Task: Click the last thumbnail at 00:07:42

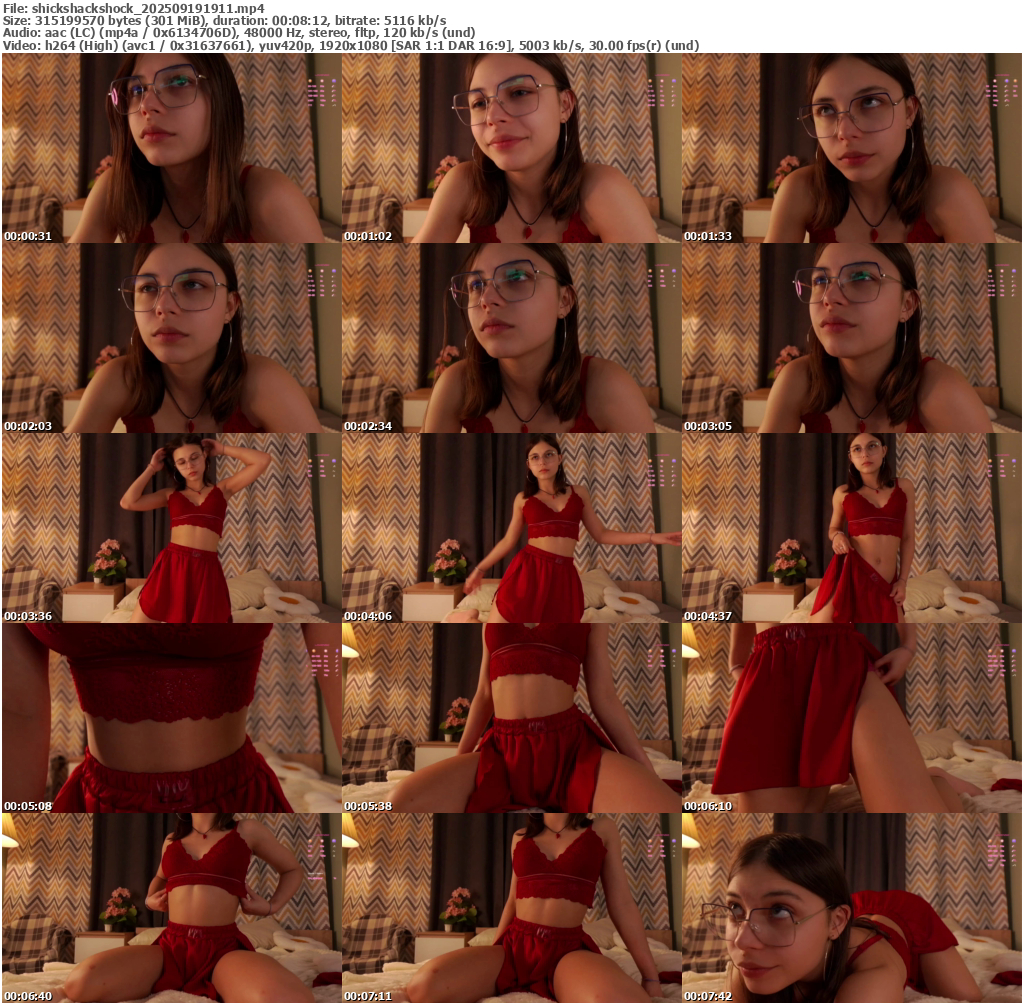Action: click(x=851, y=907)
